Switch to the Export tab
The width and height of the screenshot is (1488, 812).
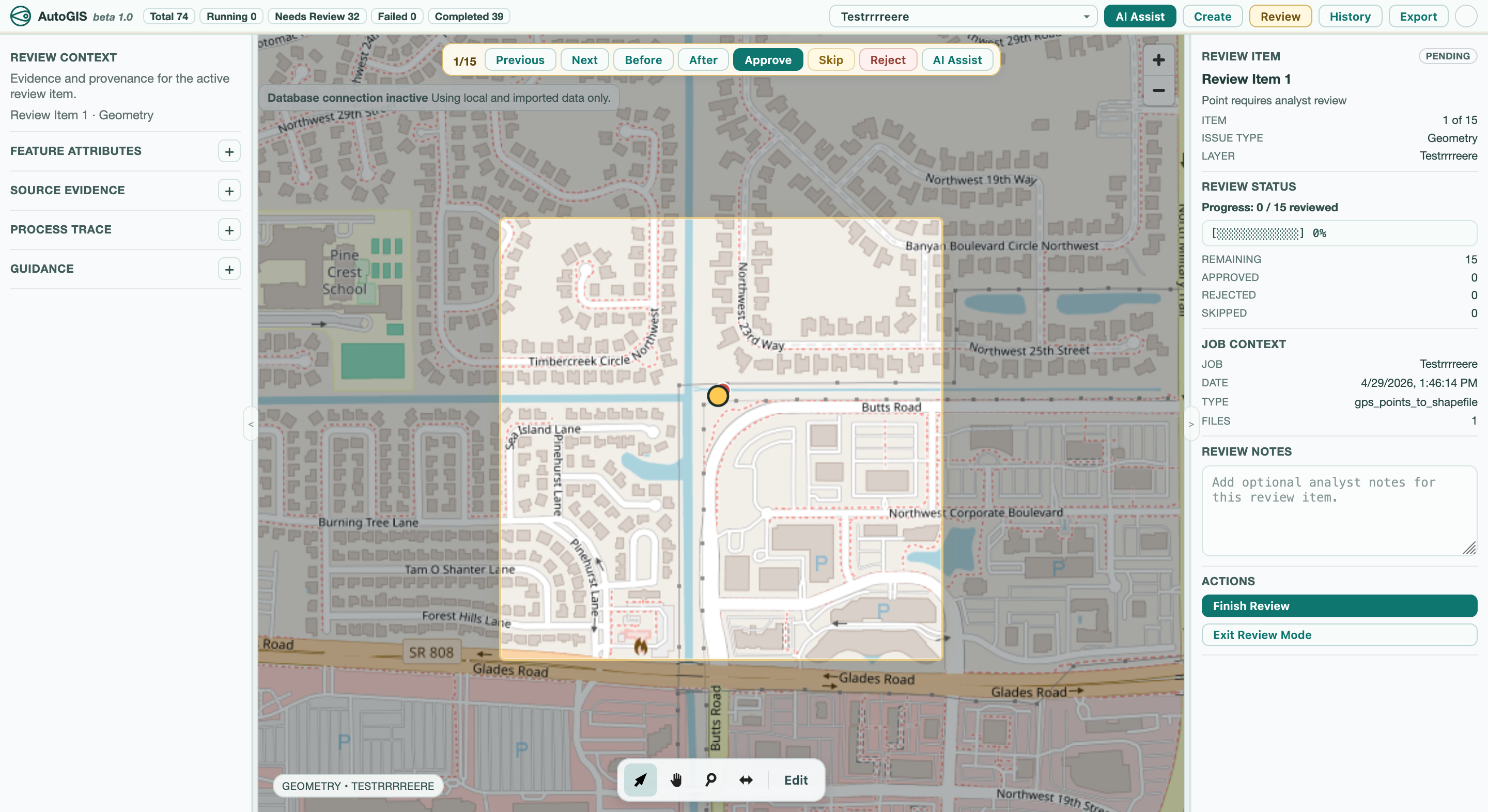(x=1418, y=16)
